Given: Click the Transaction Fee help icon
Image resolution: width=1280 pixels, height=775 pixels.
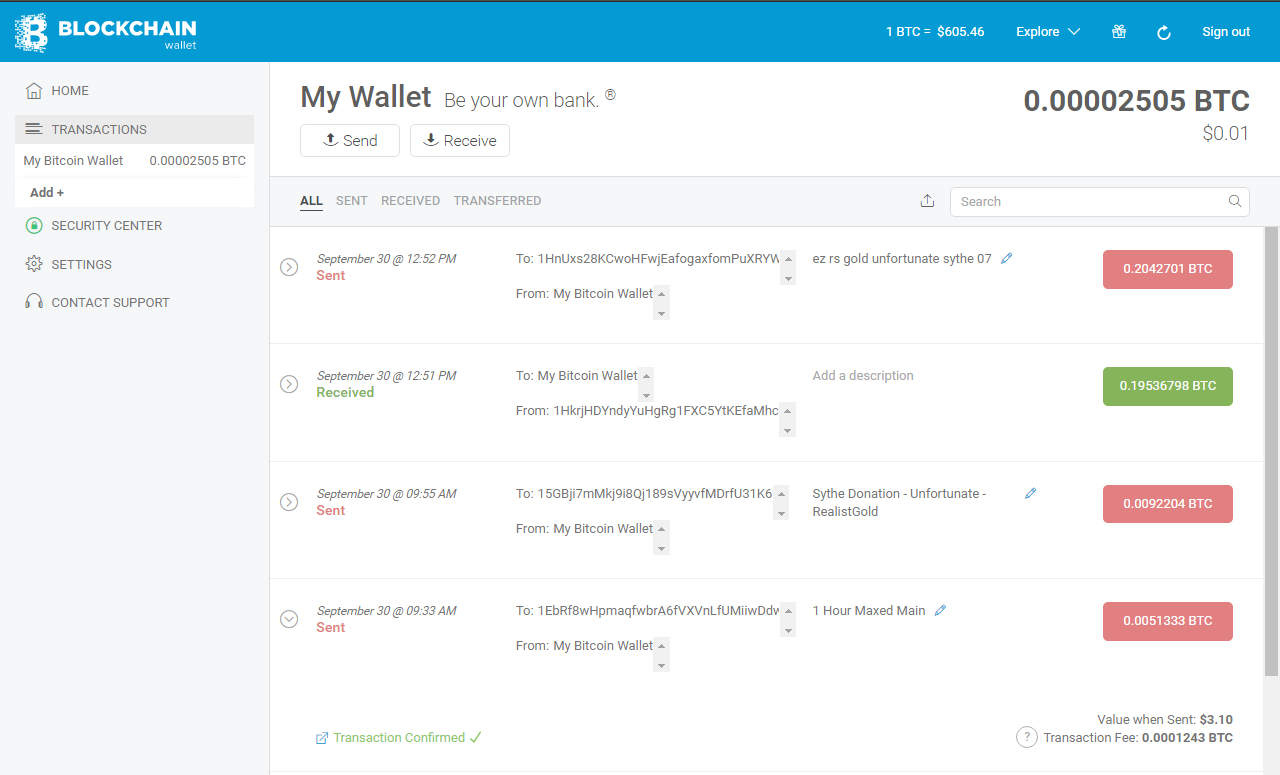Looking at the screenshot, I should (1026, 737).
